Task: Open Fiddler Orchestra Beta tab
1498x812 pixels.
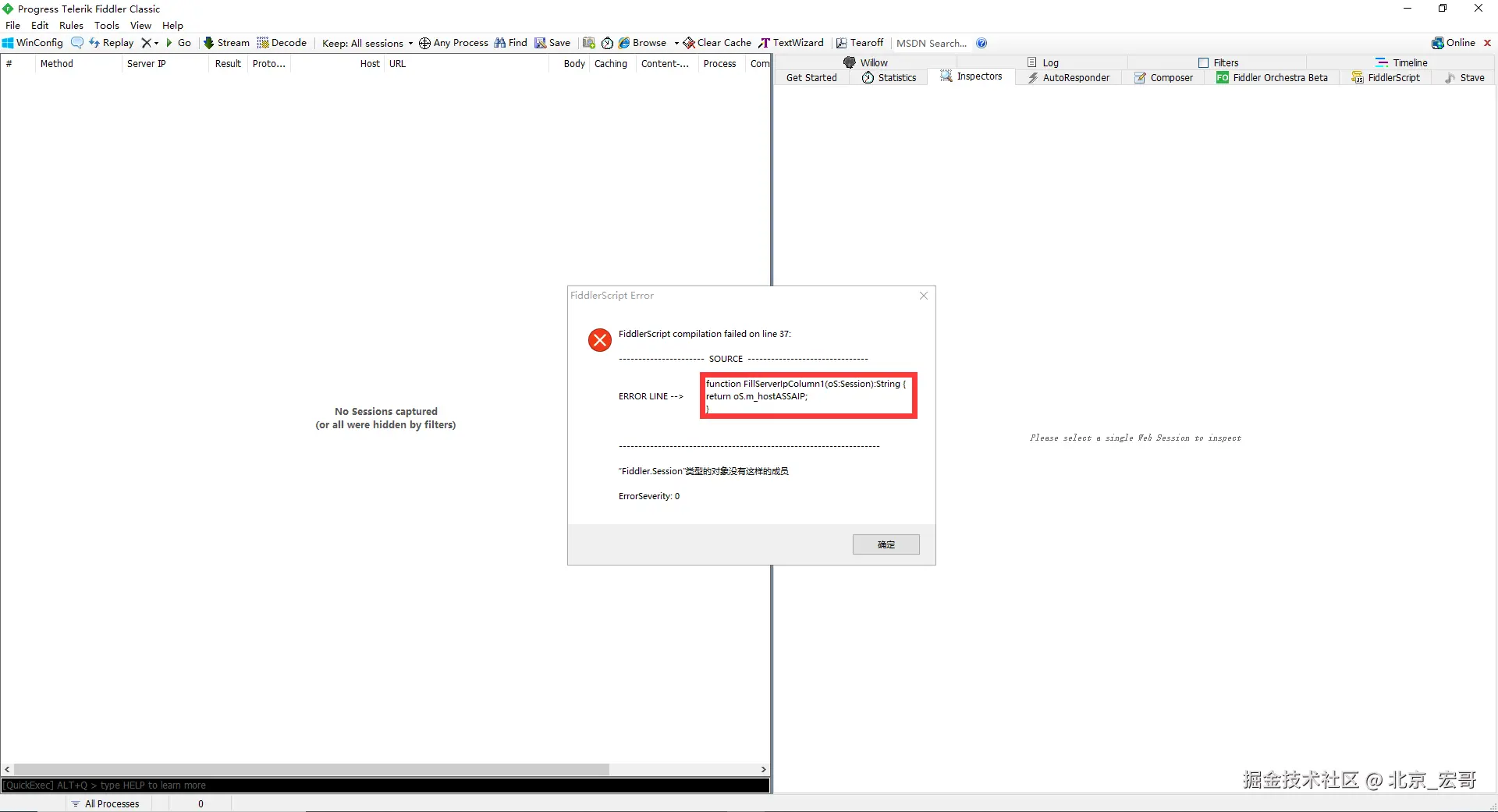Action: tap(1272, 77)
